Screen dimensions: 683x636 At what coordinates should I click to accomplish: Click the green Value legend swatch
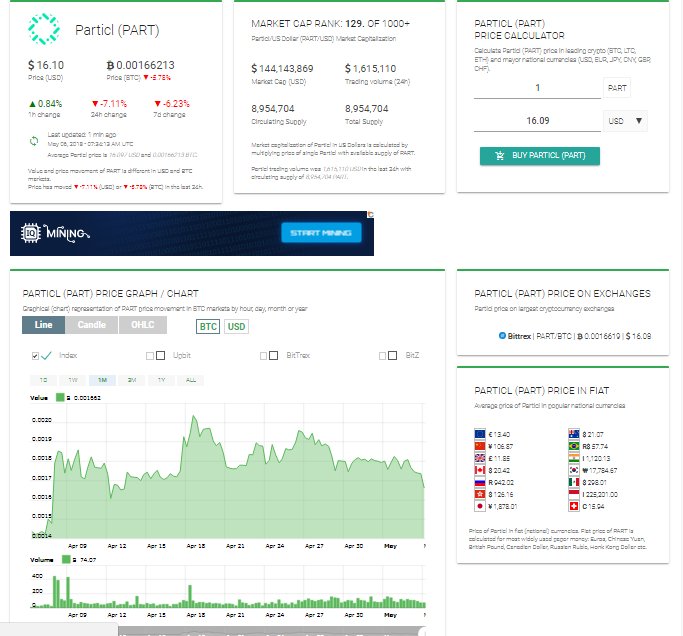click(60, 397)
